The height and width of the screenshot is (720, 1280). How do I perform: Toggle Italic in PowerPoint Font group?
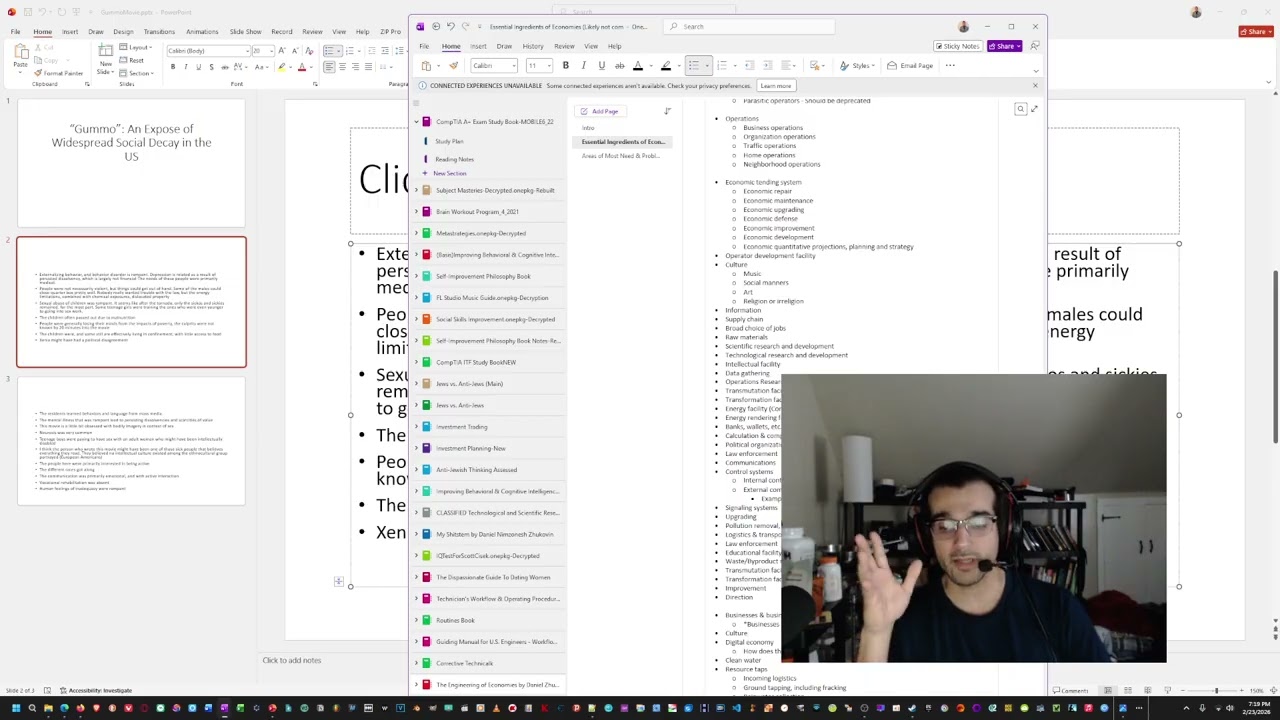click(186, 67)
